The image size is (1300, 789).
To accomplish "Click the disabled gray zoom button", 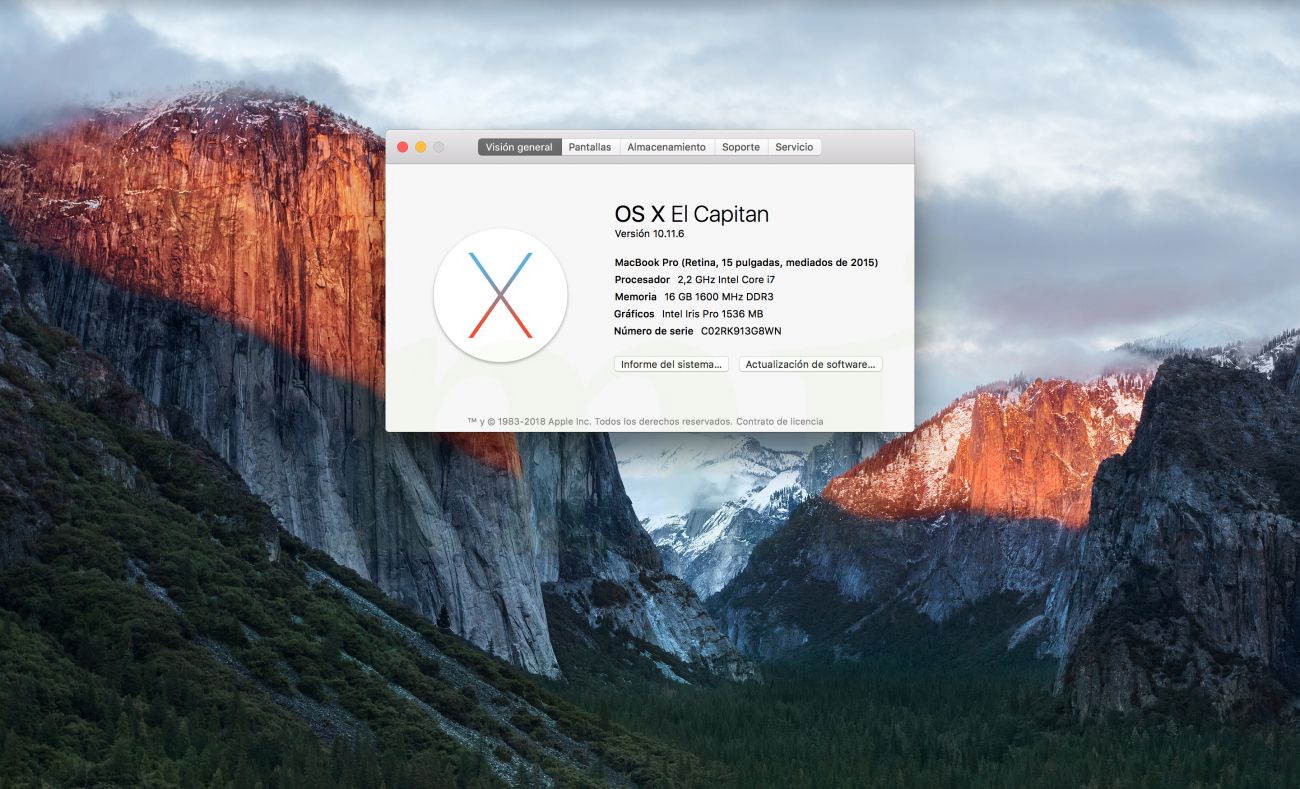I will (439, 147).
